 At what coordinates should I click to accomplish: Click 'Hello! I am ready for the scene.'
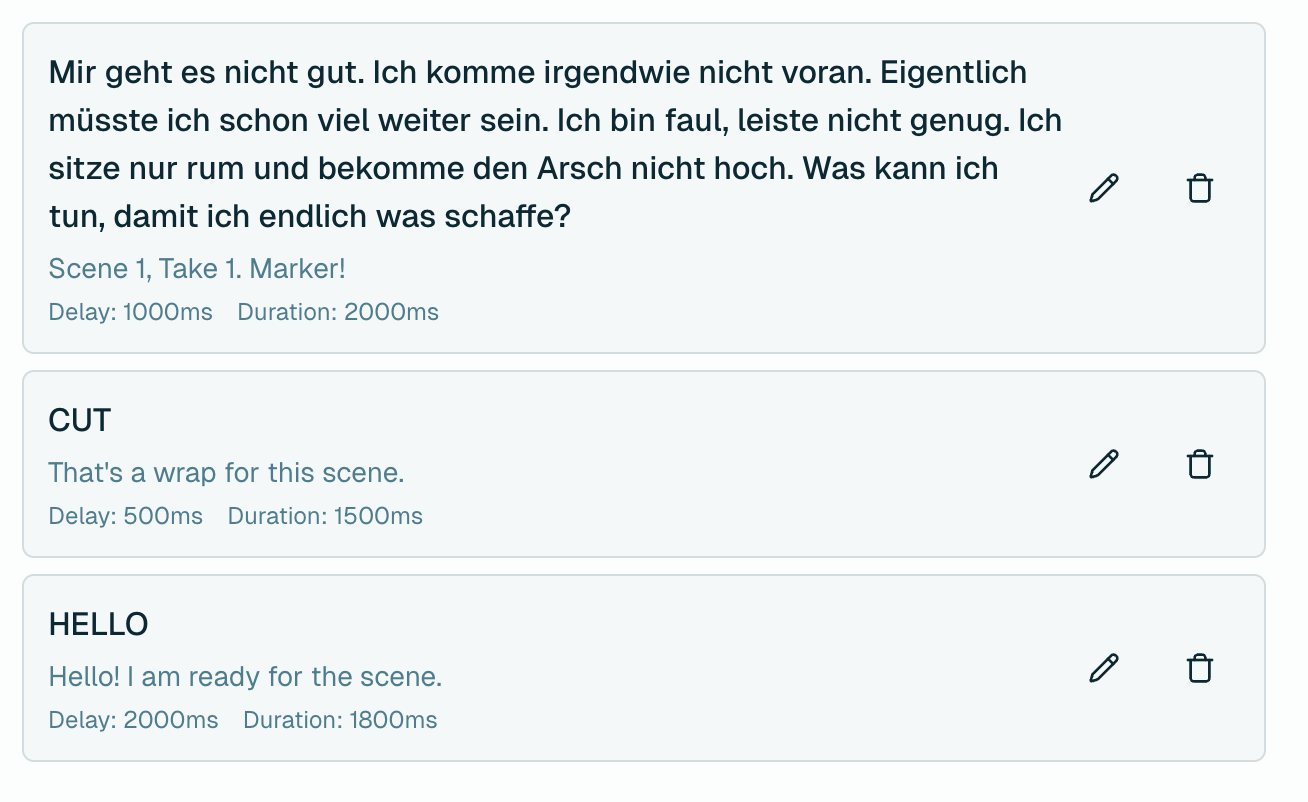coord(245,677)
